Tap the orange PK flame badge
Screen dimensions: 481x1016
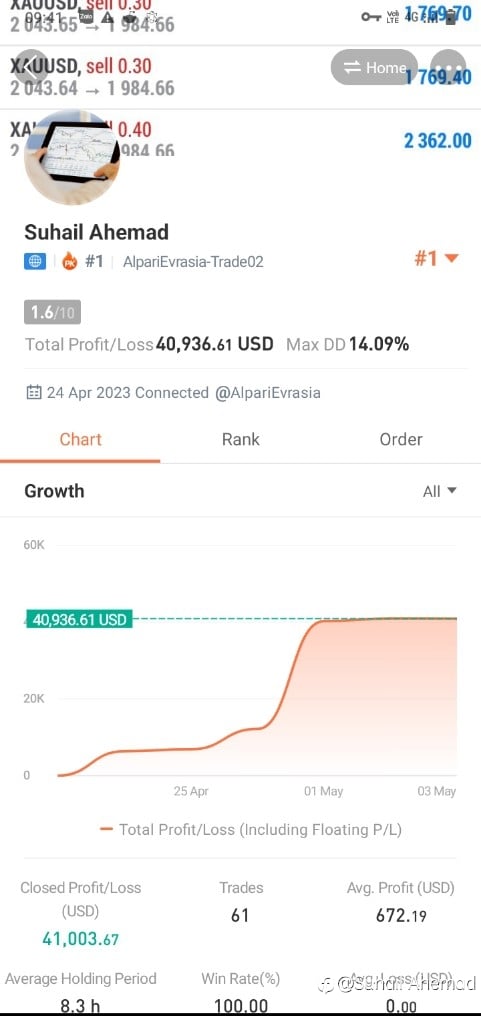(69, 262)
